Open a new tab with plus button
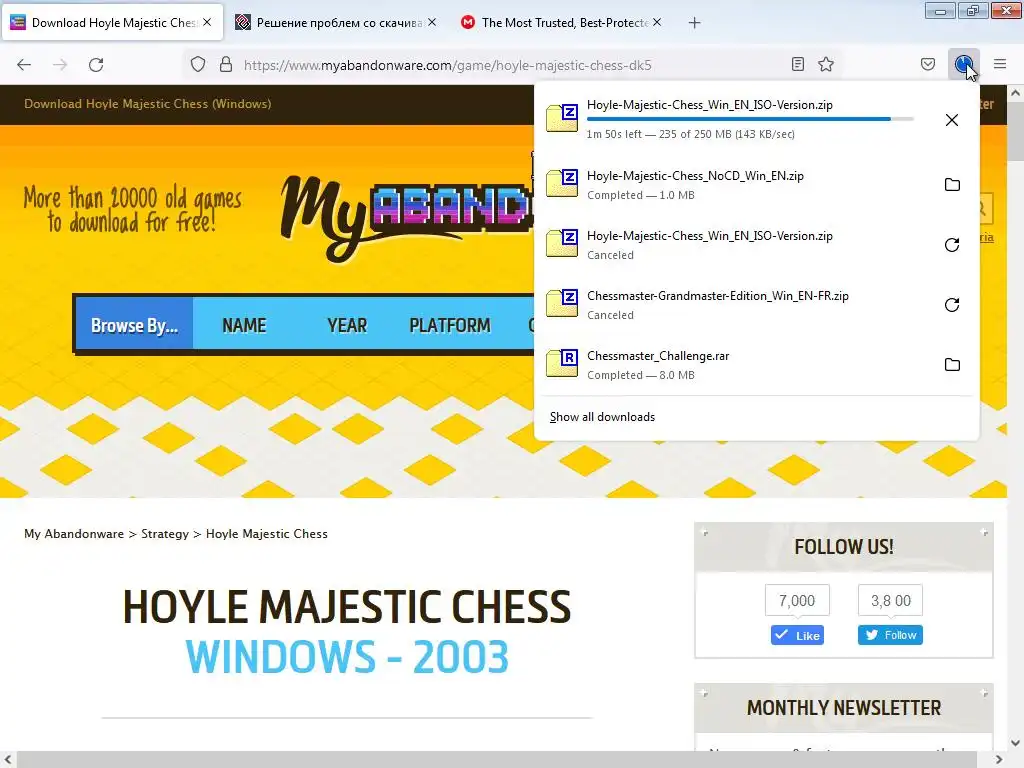Image resolution: width=1024 pixels, height=768 pixels. point(694,23)
